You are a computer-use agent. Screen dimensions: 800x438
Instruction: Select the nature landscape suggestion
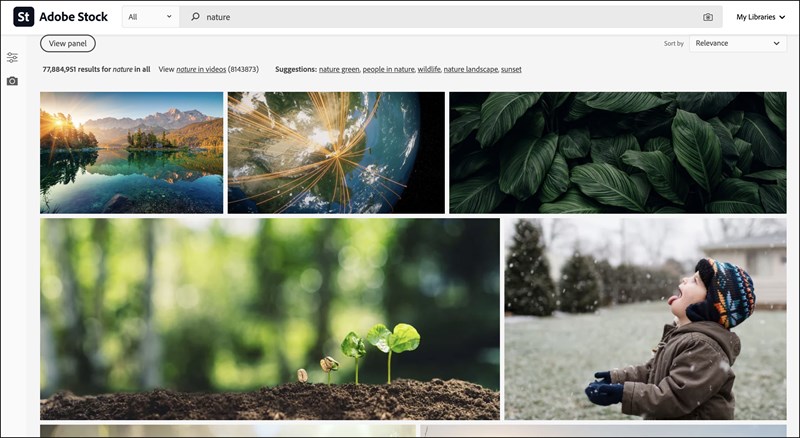click(x=470, y=69)
